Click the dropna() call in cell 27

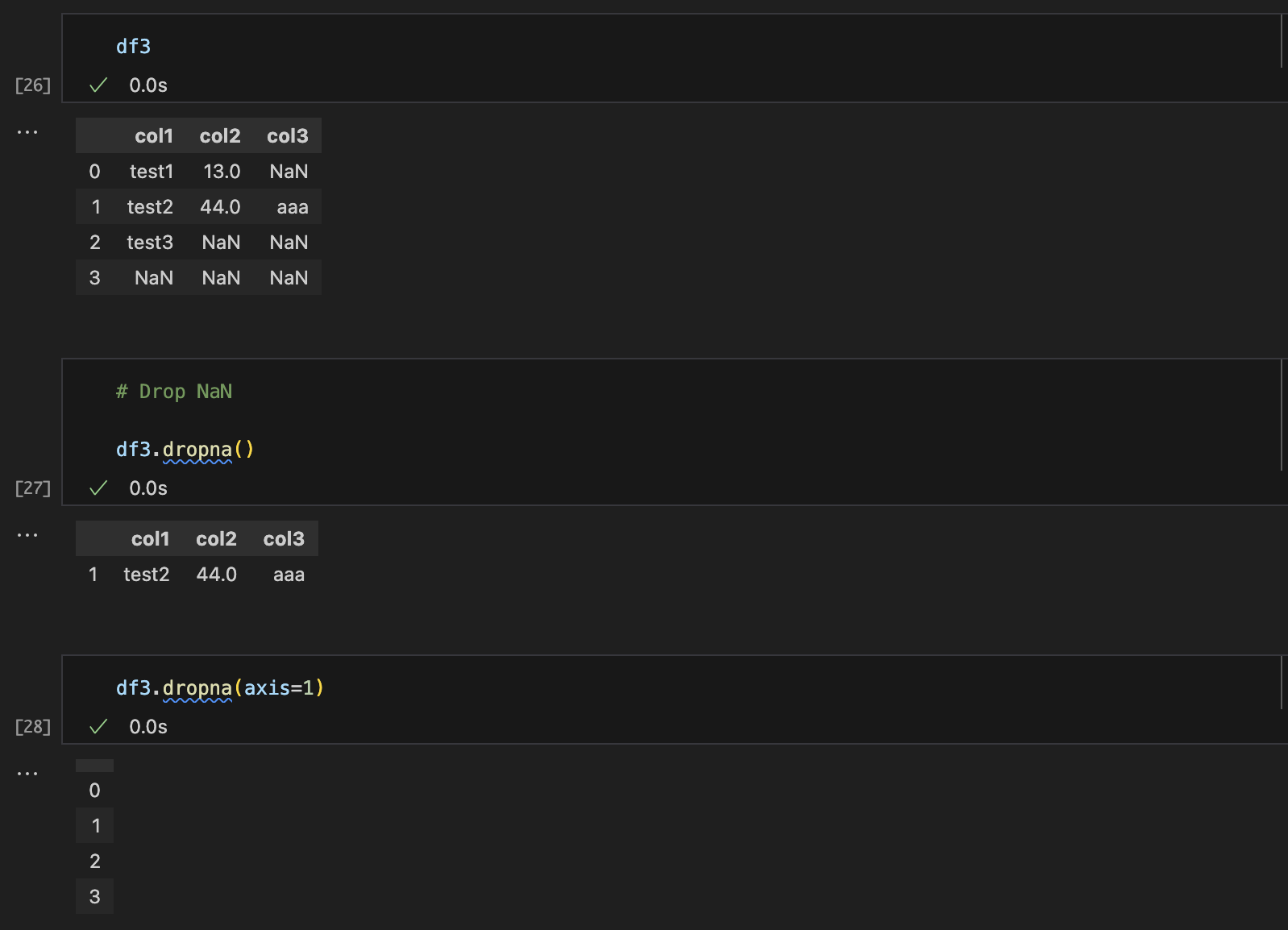(x=208, y=450)
